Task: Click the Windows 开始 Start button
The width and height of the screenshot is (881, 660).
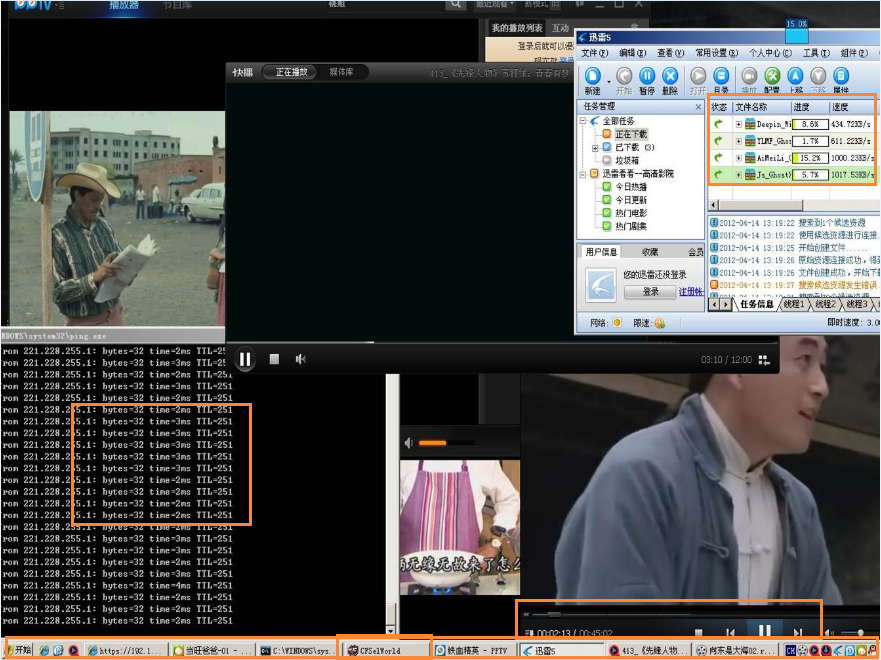Action: [x=19, y=650]
